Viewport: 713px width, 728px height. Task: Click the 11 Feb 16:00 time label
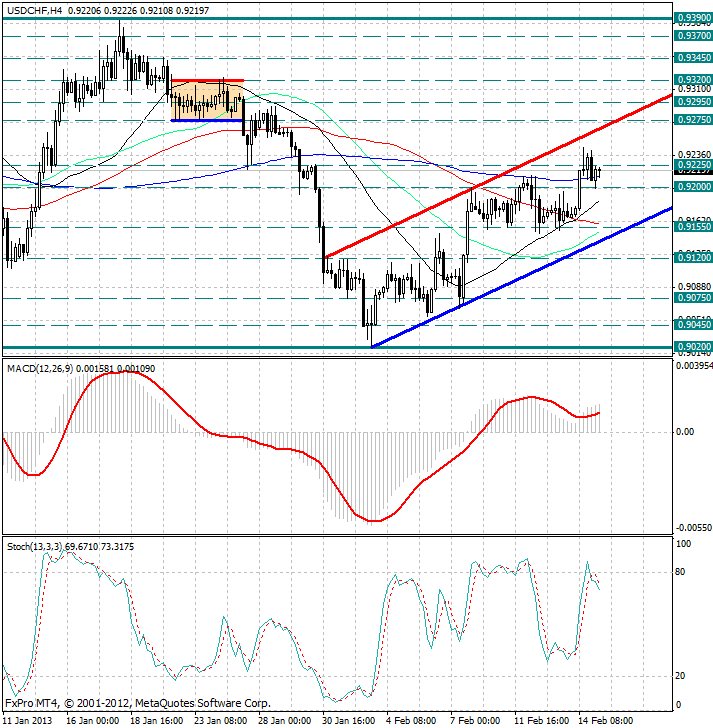pos(542,721)
